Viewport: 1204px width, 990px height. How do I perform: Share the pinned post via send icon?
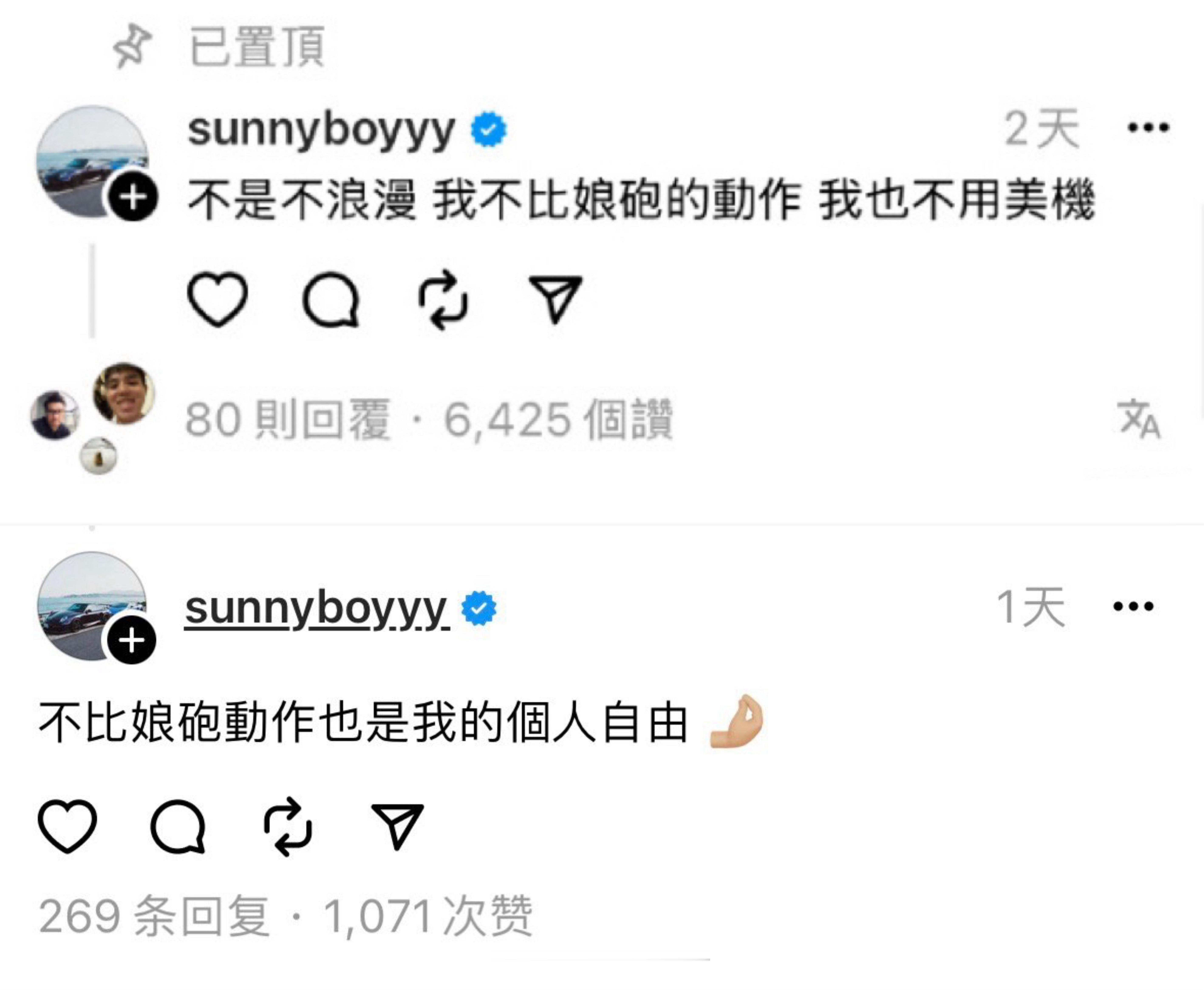click(556, 299)
